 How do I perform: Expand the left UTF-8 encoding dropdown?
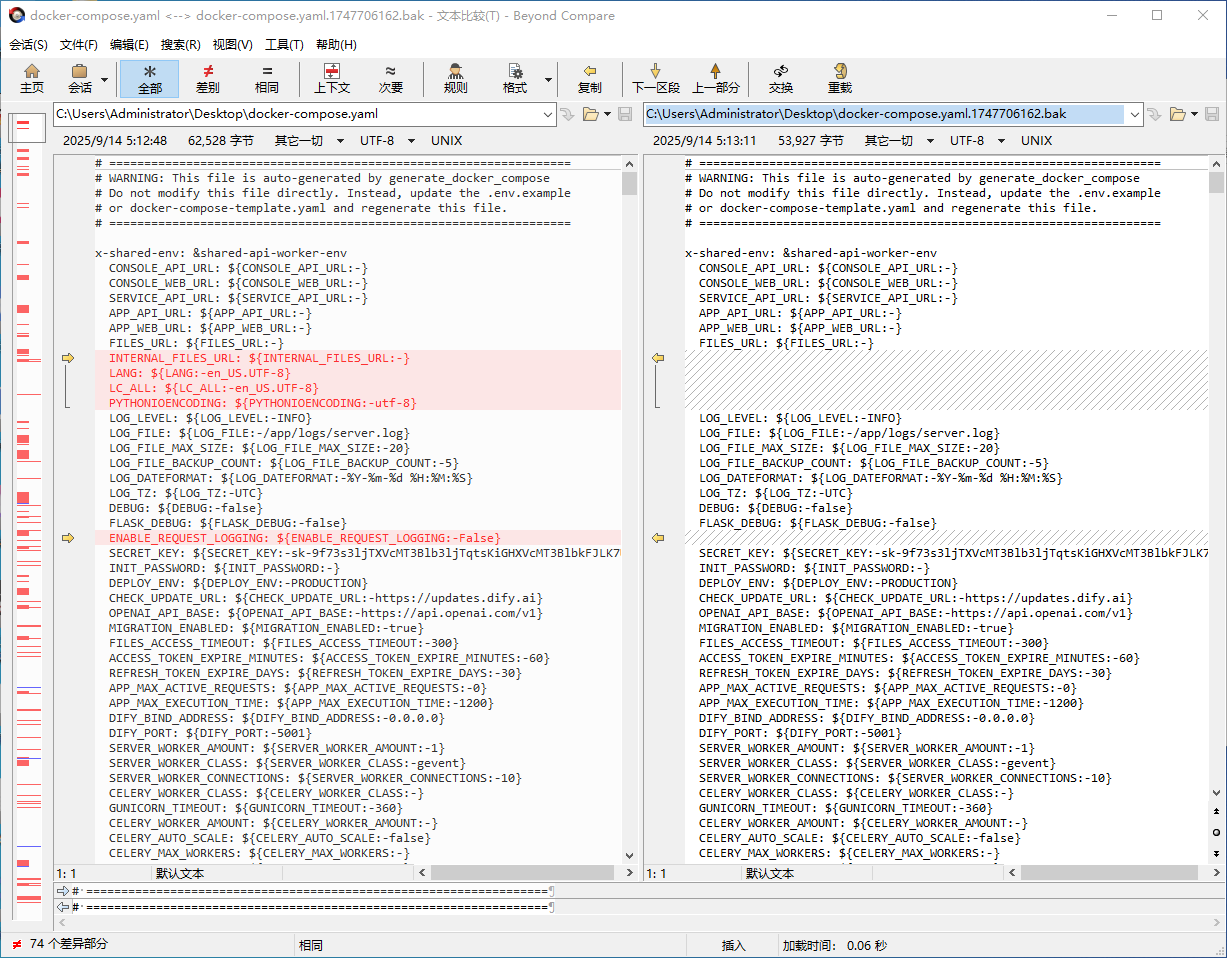point(407,141)
